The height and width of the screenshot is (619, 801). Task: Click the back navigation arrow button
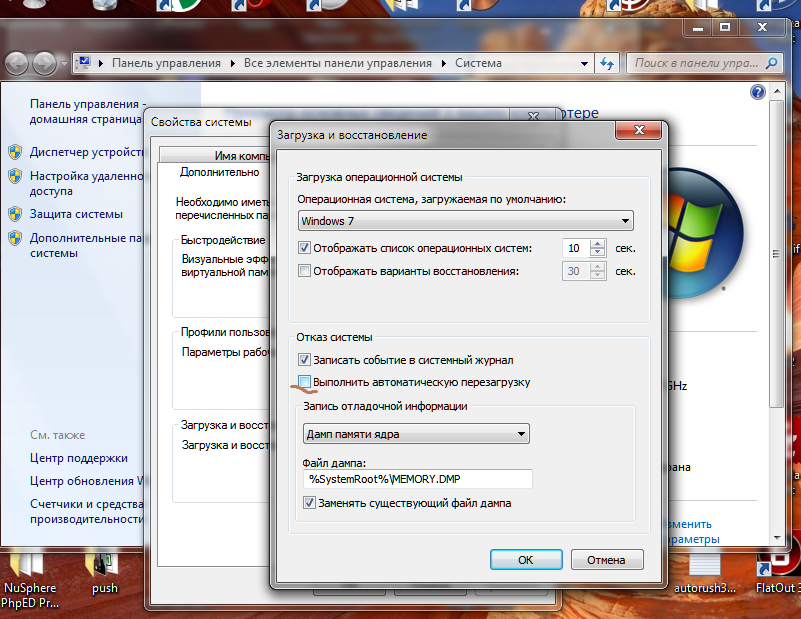click(x=18, y=63)
